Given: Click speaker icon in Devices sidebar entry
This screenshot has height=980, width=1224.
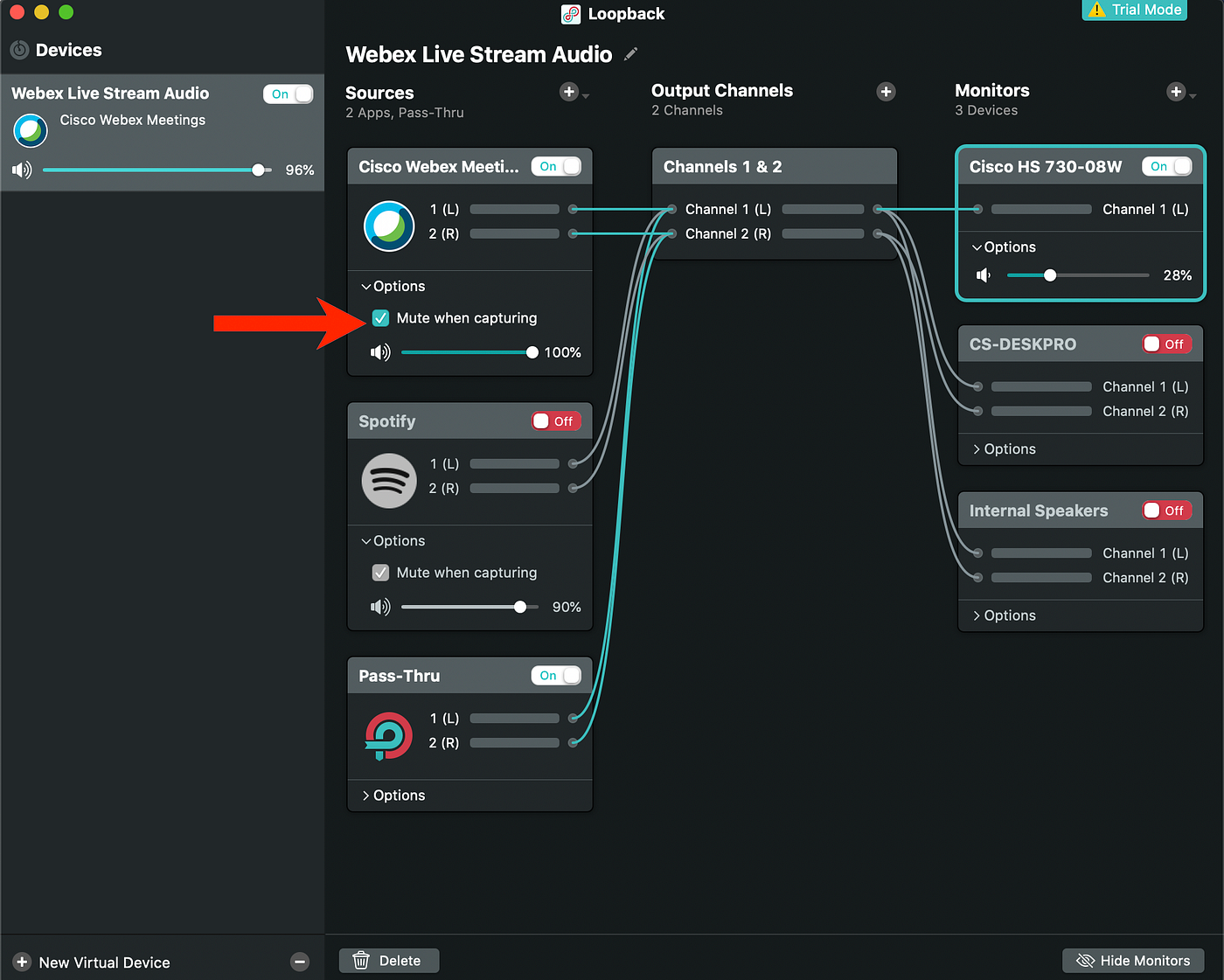Looking at the screenshot, I should pos(22,170).
